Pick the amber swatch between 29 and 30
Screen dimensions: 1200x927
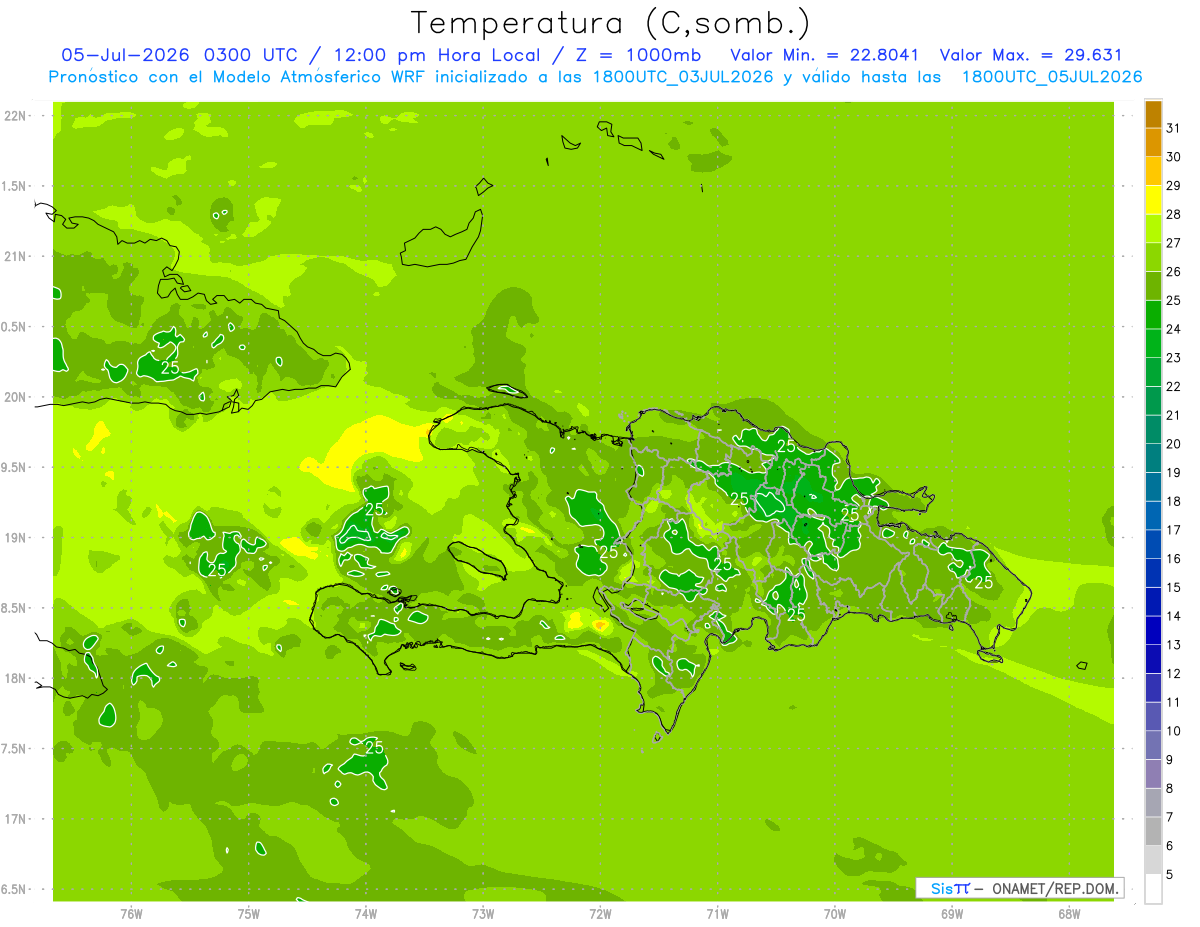[1153, 172]
